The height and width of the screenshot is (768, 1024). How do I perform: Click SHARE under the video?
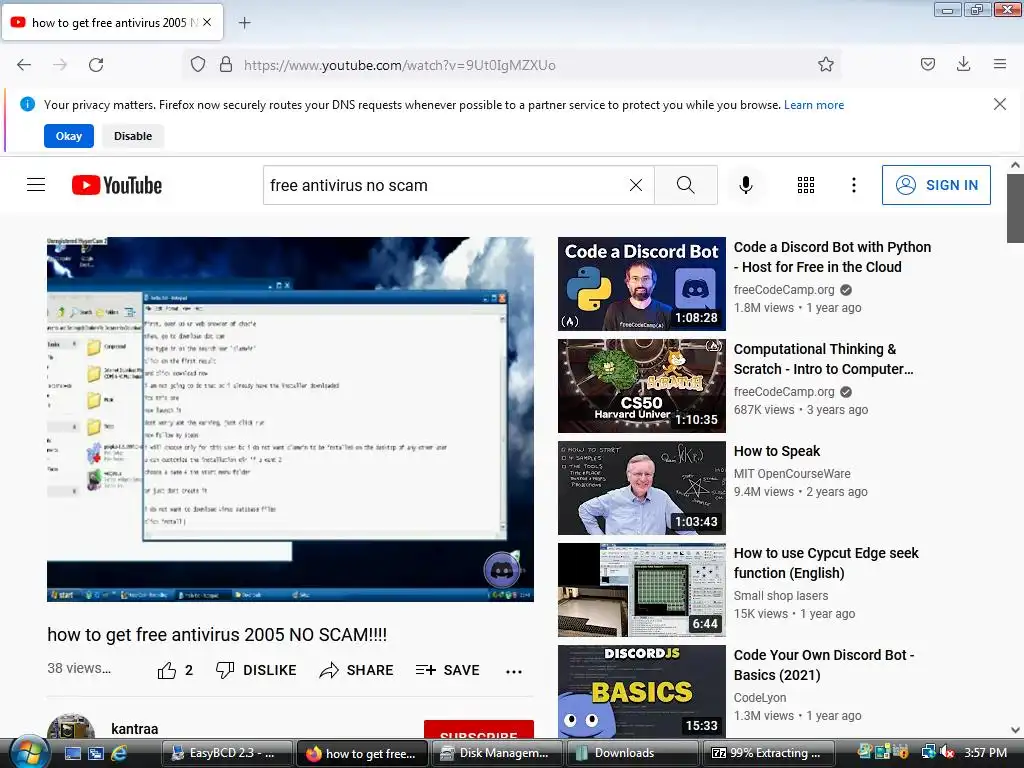(357, 670)
